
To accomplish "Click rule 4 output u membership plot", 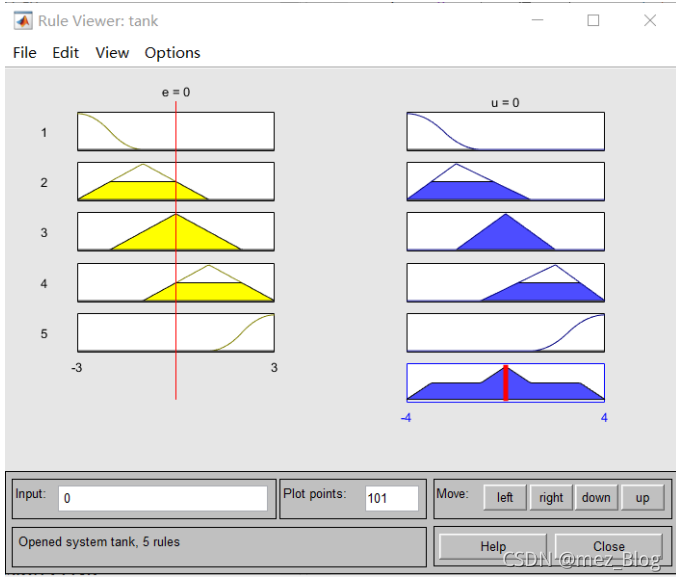I will (x=505, y=282).
